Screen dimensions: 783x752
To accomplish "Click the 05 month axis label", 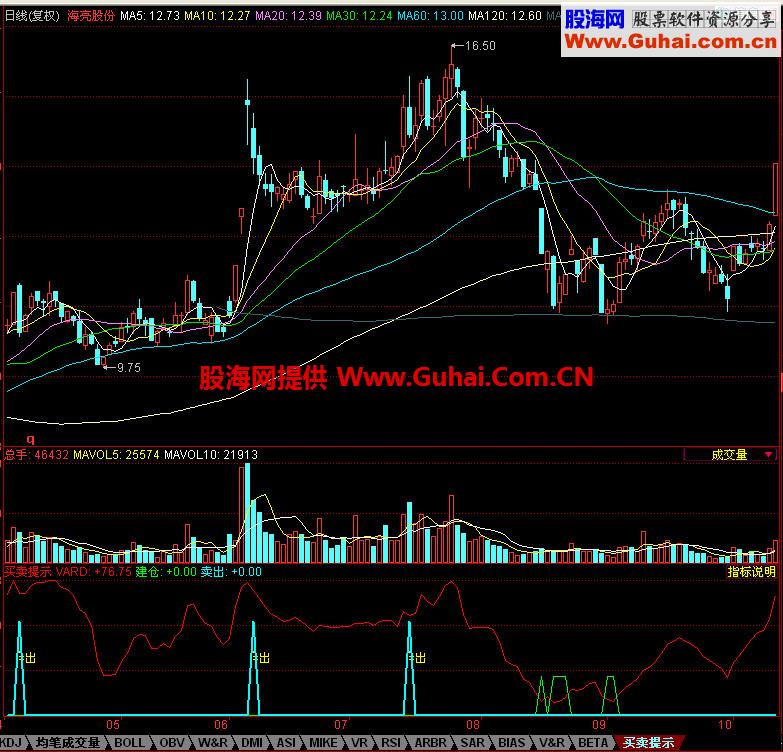I will [x=113, y=725].
